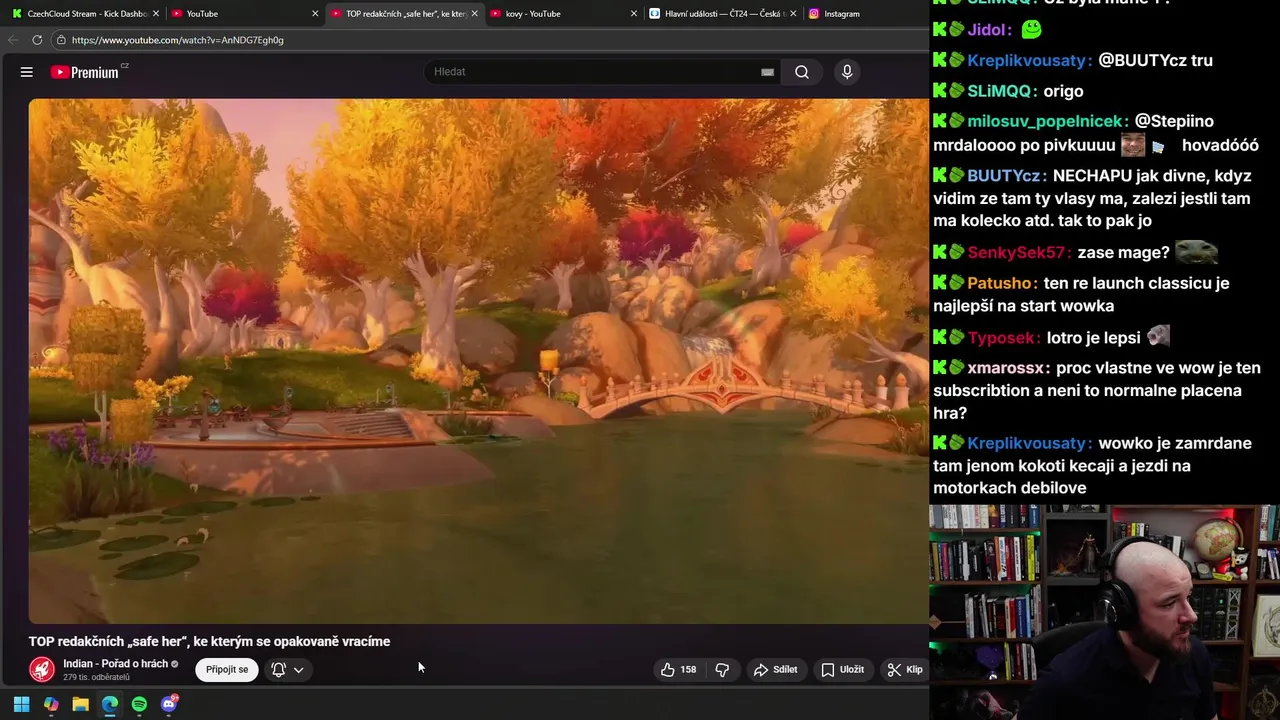Click the emote after 'lotro je lepsi'
Image resolution: width=1280 pixels, height=720 pixels.
pos(1158,337)
